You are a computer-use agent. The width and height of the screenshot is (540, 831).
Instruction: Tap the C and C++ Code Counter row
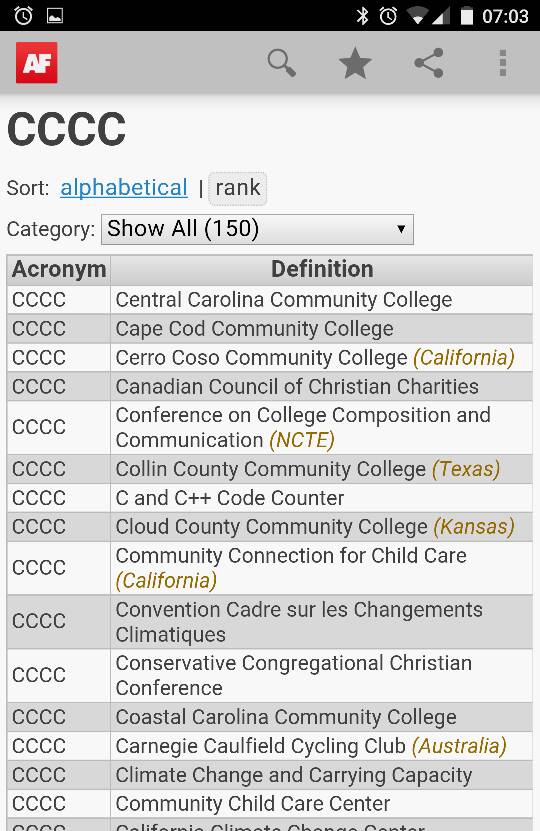tap(270, 498)
